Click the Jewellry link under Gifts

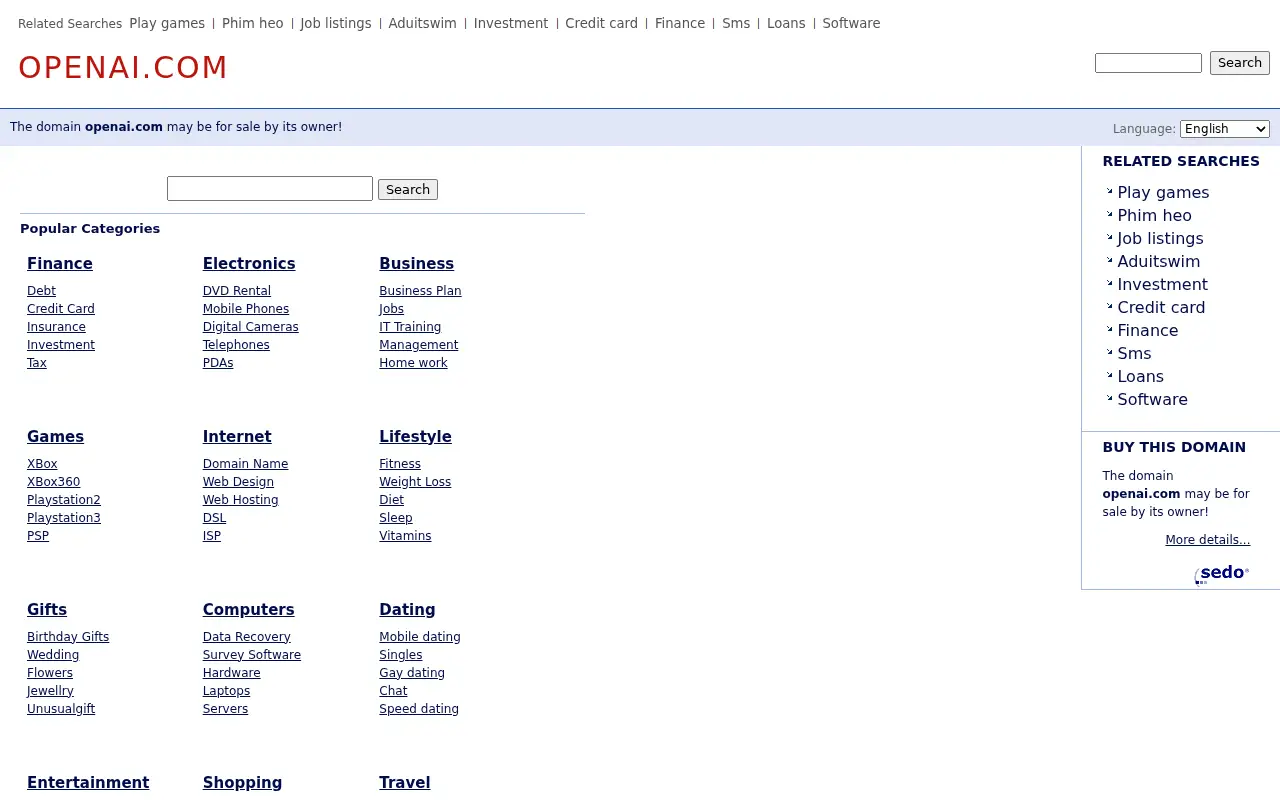pos(50,691)
